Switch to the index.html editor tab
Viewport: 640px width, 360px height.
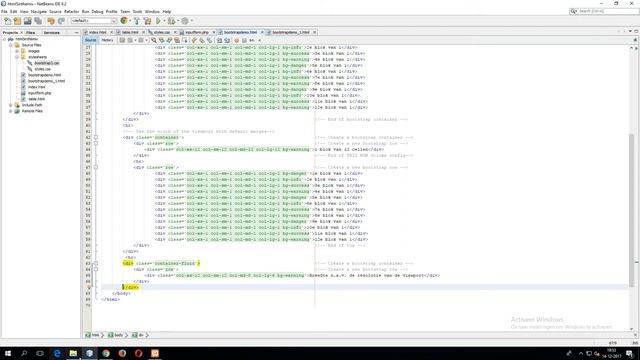coord(98,32)
